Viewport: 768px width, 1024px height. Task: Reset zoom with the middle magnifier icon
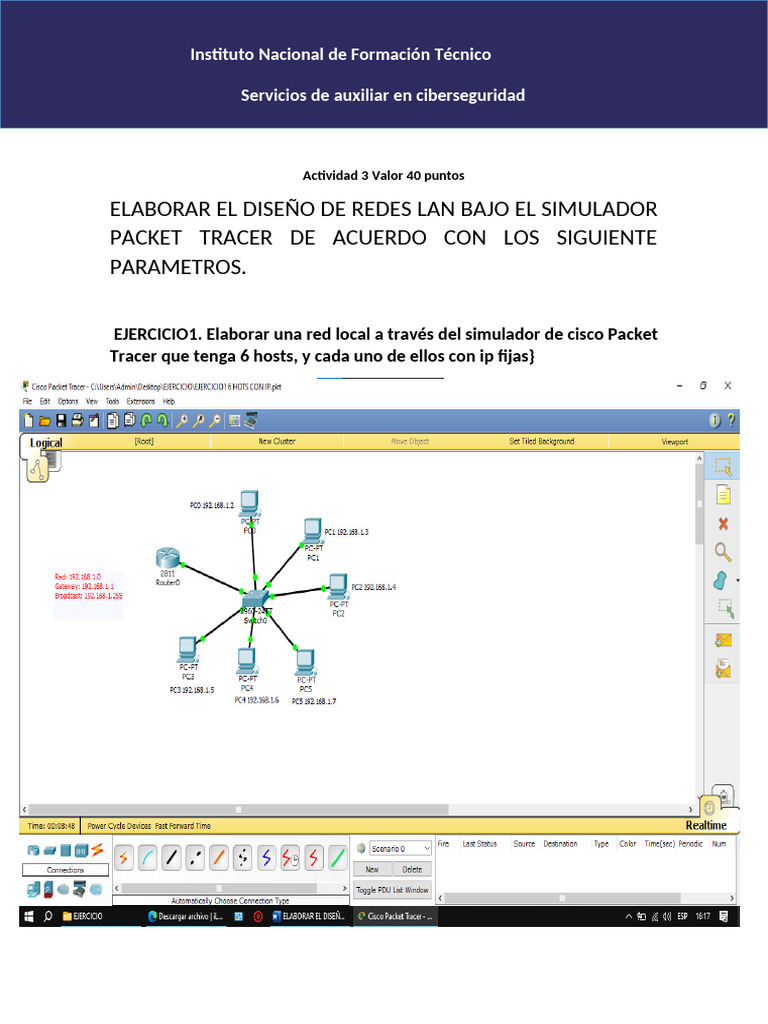(198, 421)
